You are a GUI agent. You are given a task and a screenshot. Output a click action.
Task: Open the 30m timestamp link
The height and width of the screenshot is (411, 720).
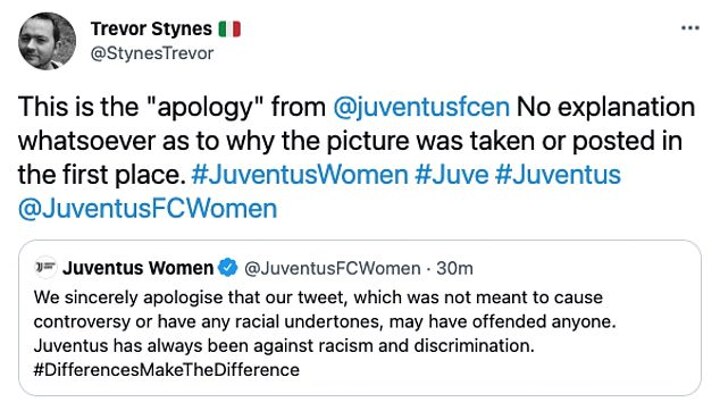[455, 268]
